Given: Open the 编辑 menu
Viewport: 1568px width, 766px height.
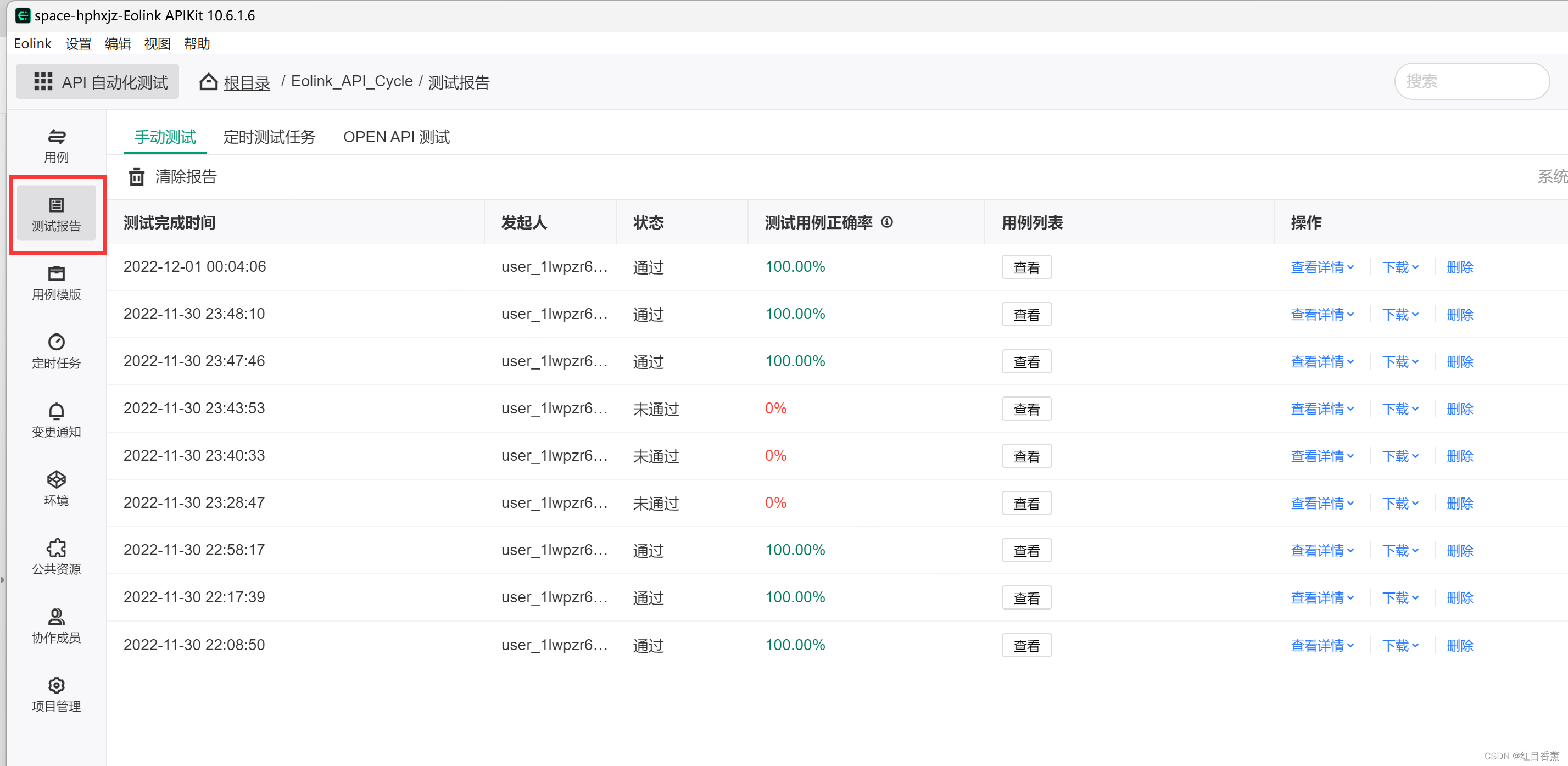Looking at the screenshot, I should (118, 44).
